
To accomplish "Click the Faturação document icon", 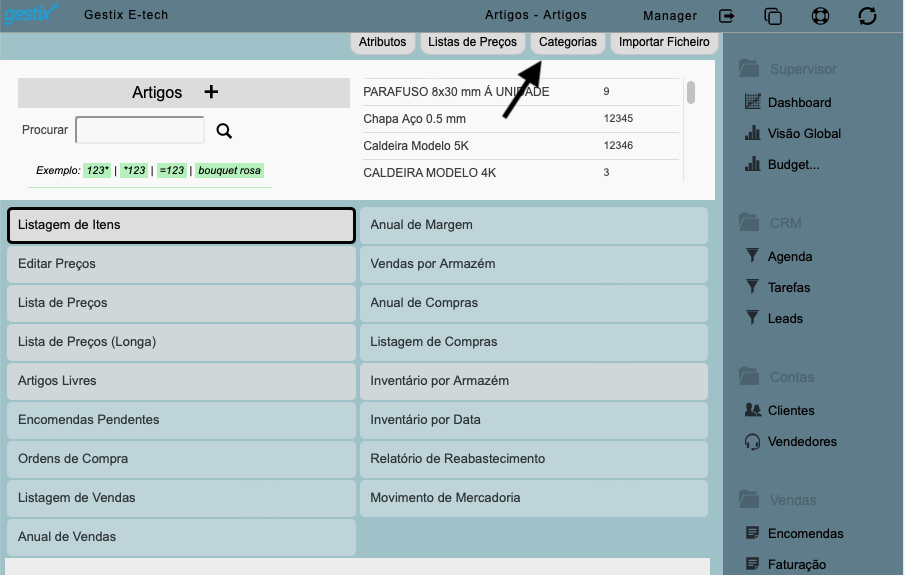I will pyautogui.click(x=753, y=563).
